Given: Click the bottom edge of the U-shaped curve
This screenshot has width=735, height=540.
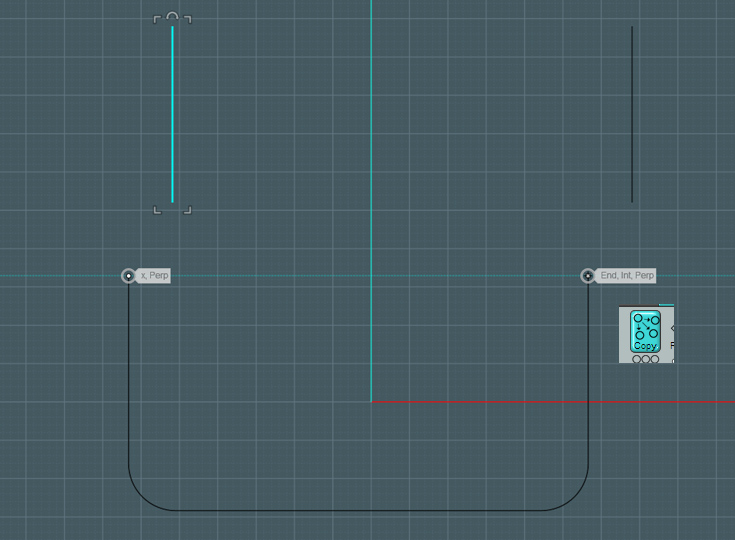Looking at the screenshot, I should tap(359, 510).
